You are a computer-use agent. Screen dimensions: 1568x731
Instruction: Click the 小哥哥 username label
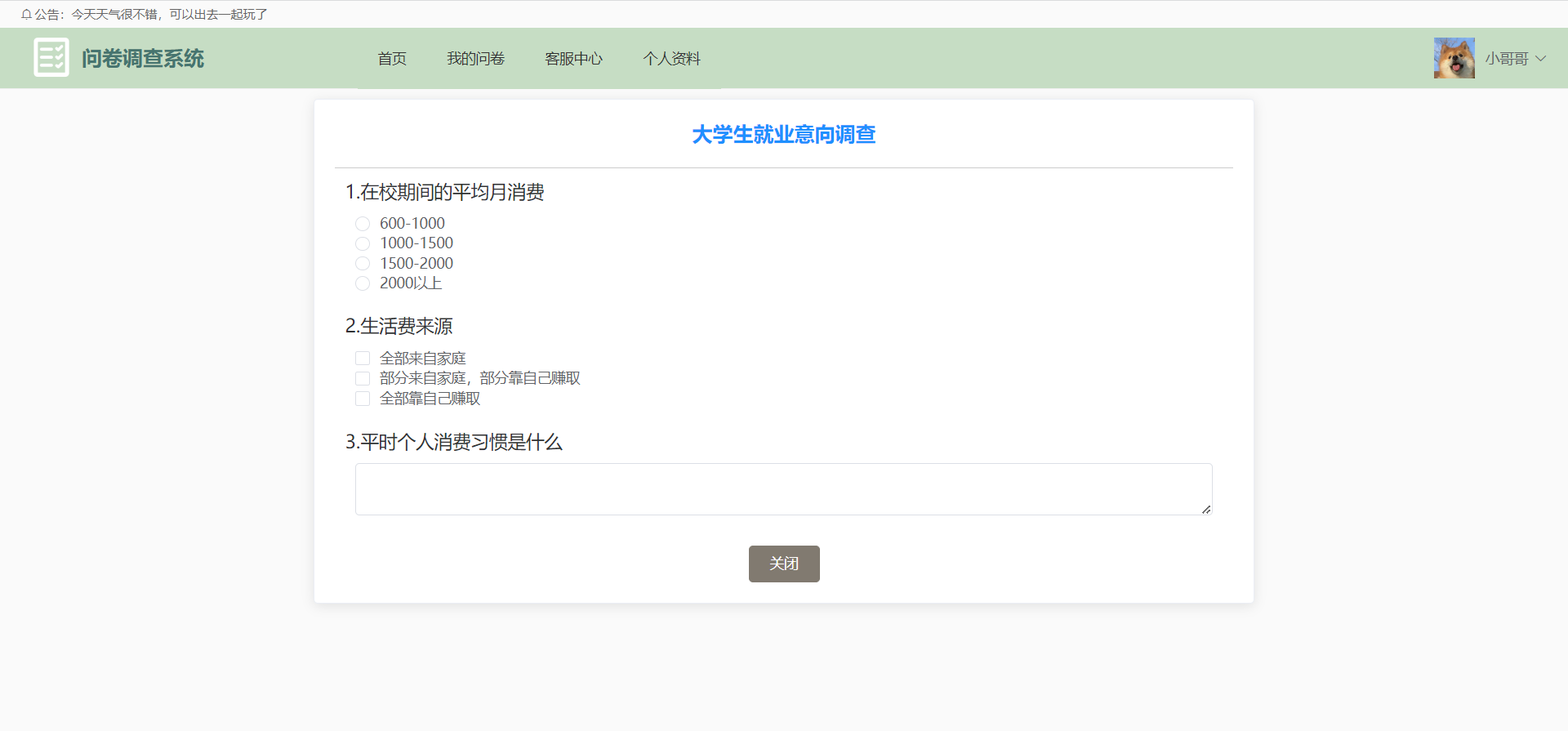pyautogui.click(x=1507, y=59)
